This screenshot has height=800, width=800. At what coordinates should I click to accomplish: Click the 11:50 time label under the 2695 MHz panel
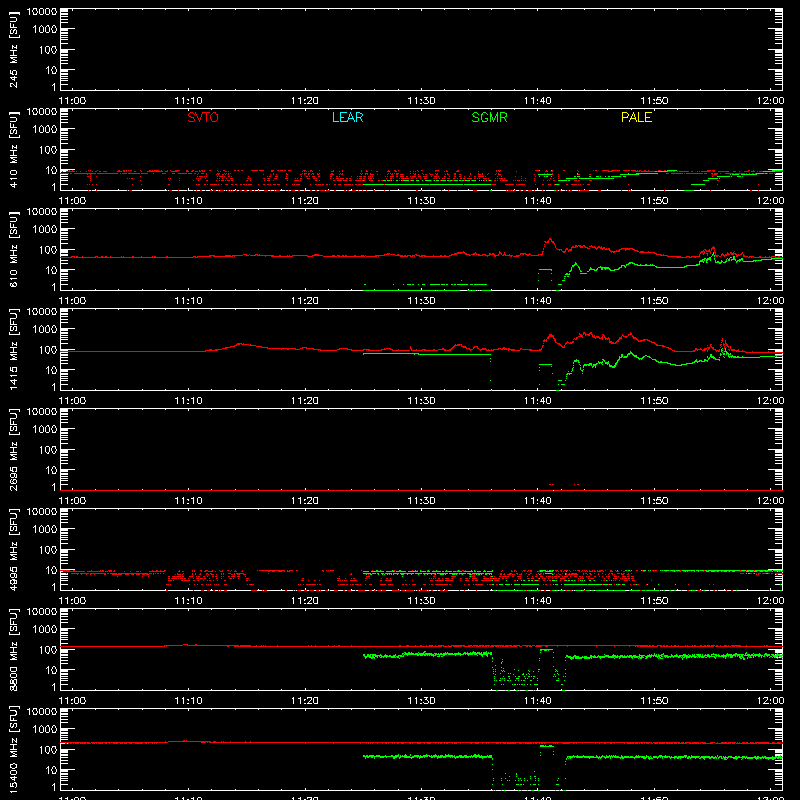tap(654, 501)
